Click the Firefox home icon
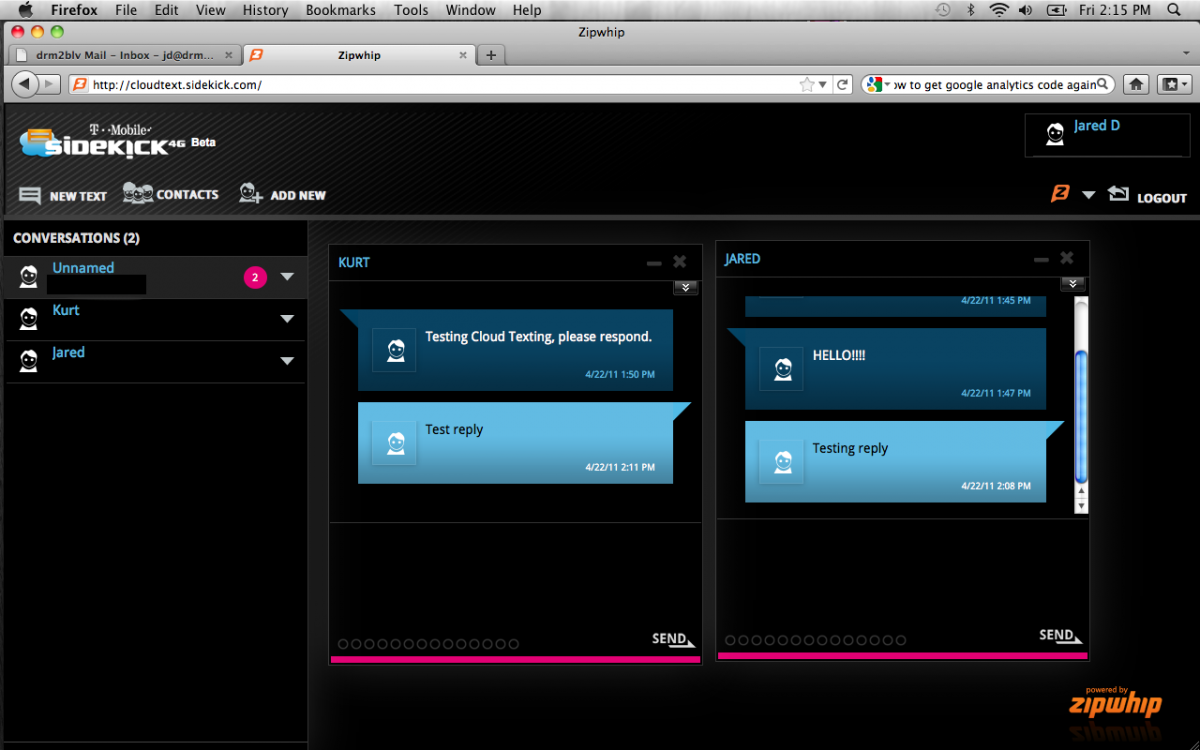The height and width of the screenshot is (750, 1200). pos(1136,85)
